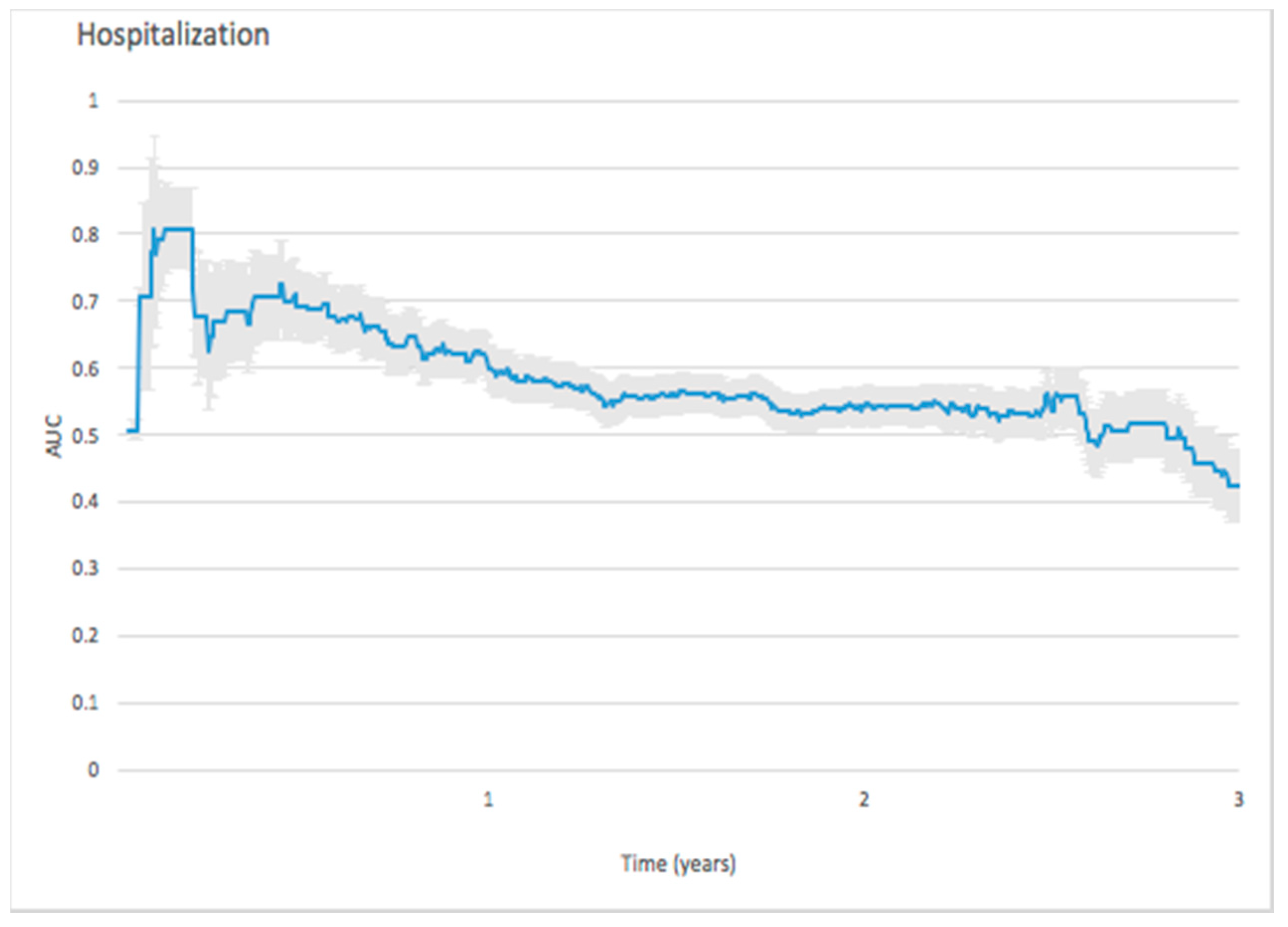Select the 0.7 y-axis tick label
The height and width of the screenshot is (927, 1288).
click(85, 302)
